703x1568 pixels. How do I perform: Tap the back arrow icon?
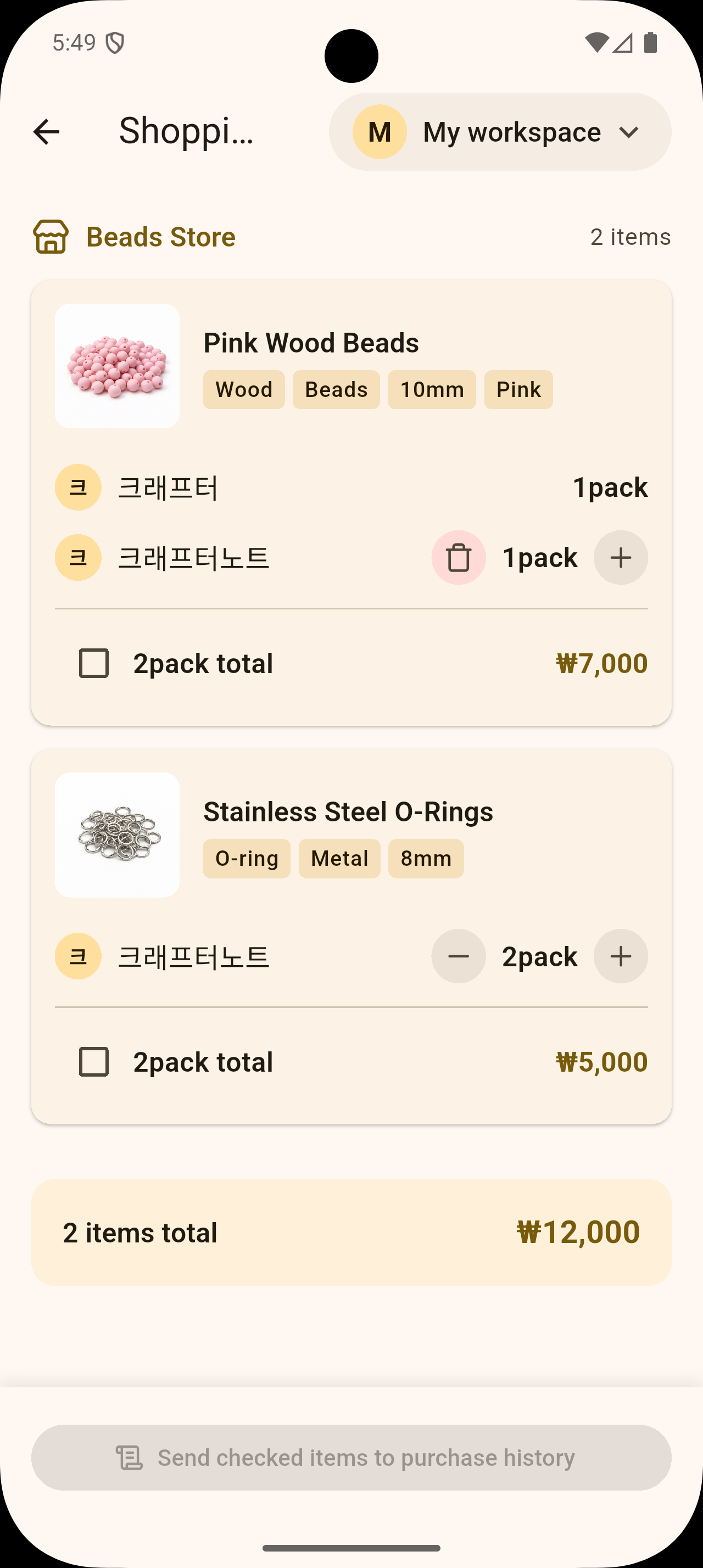coord(46,131)
